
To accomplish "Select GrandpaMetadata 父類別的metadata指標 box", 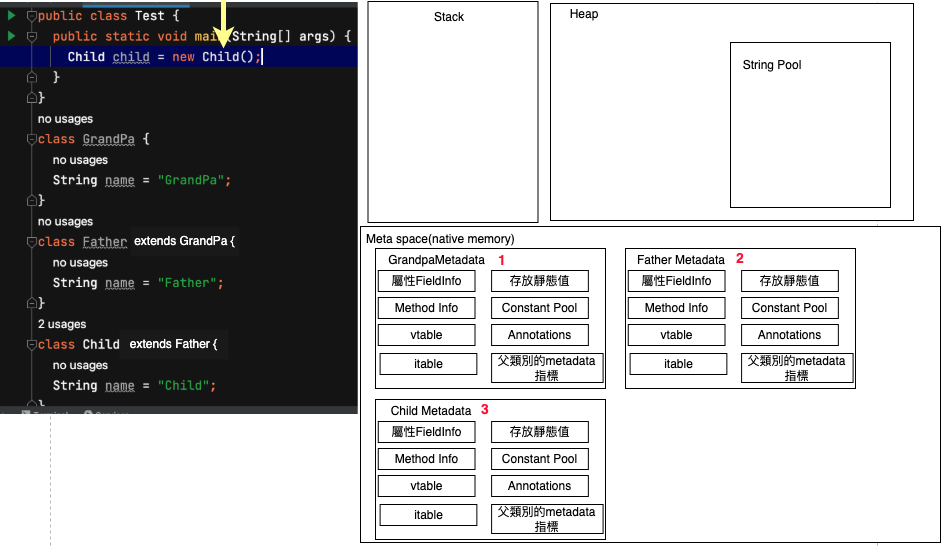I will tap(547, 368).
